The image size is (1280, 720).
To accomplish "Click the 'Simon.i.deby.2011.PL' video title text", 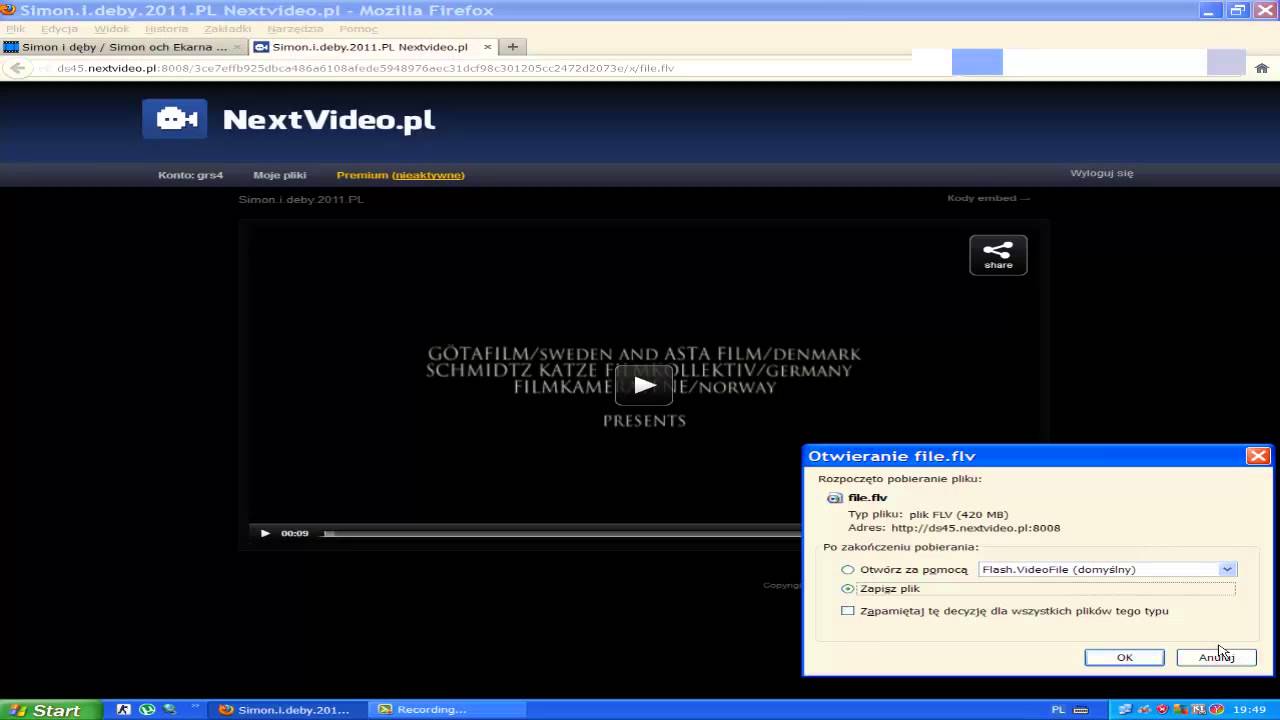I will coord(301,200).
